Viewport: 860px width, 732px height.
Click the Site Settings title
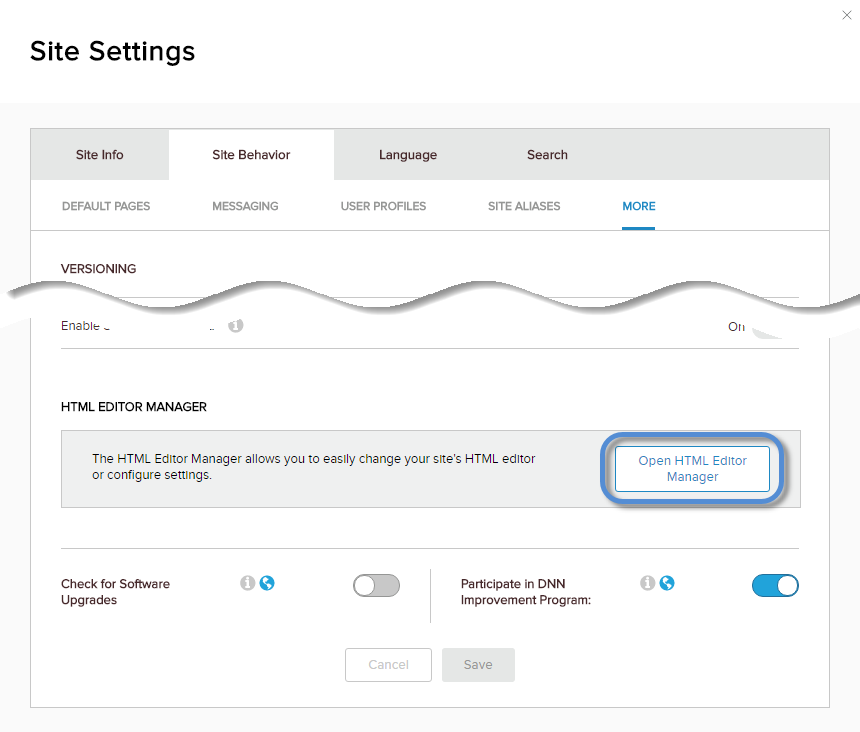112,52
